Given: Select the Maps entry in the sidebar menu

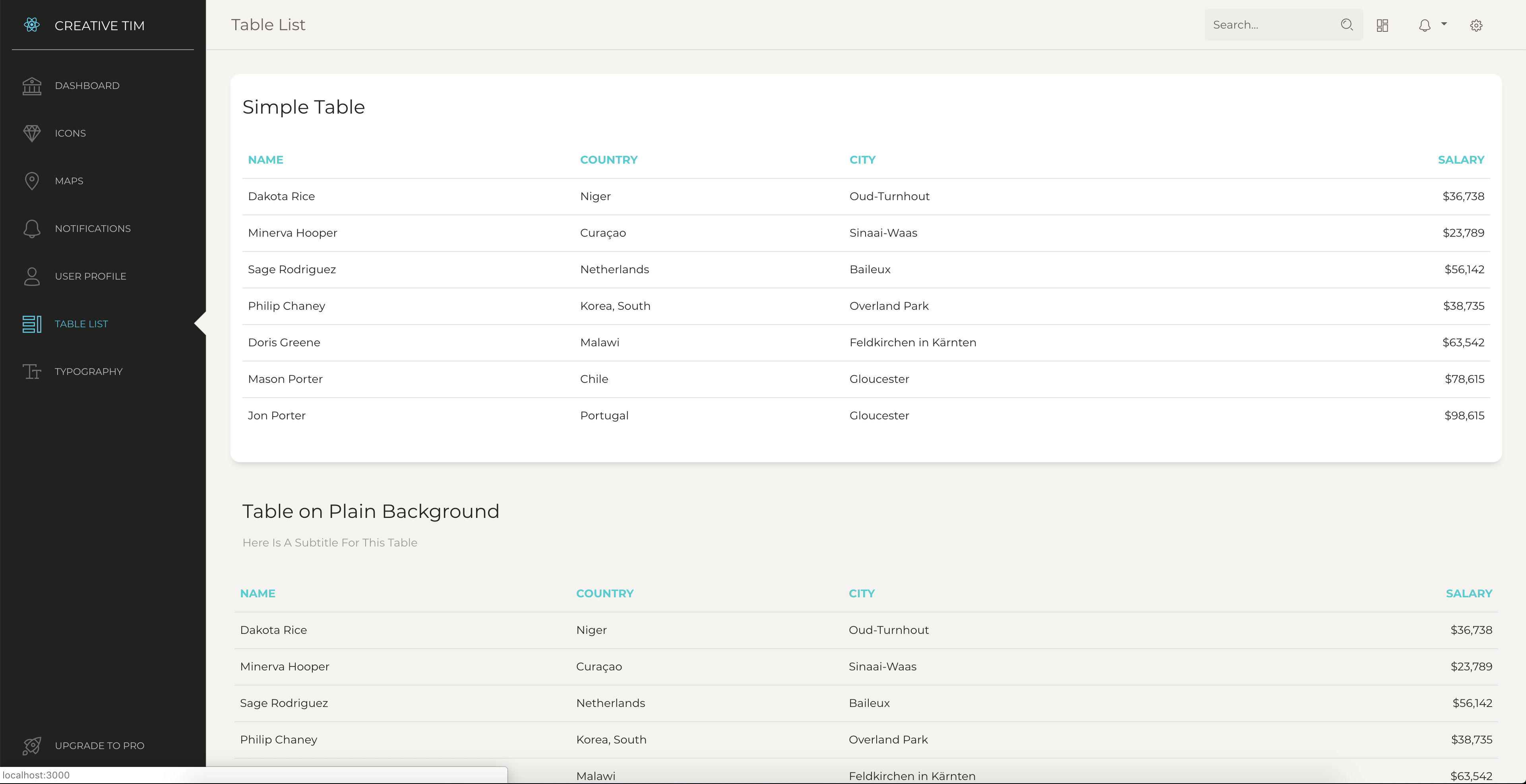Looking at the screenshot, I should pos(69,181).
